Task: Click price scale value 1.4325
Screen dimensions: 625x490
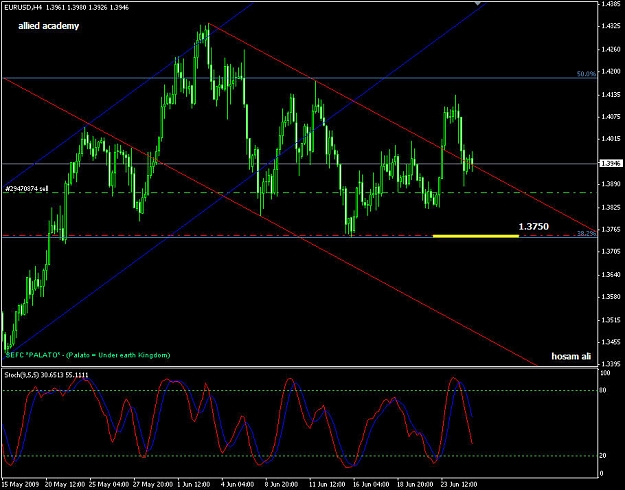Action: click(612, 26)
